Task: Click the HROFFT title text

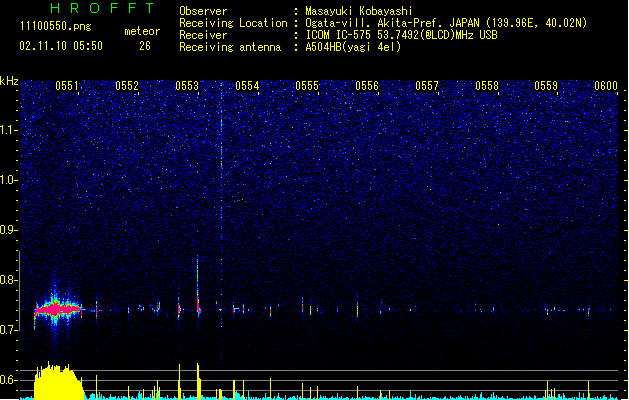Action: tap(102, 8)
